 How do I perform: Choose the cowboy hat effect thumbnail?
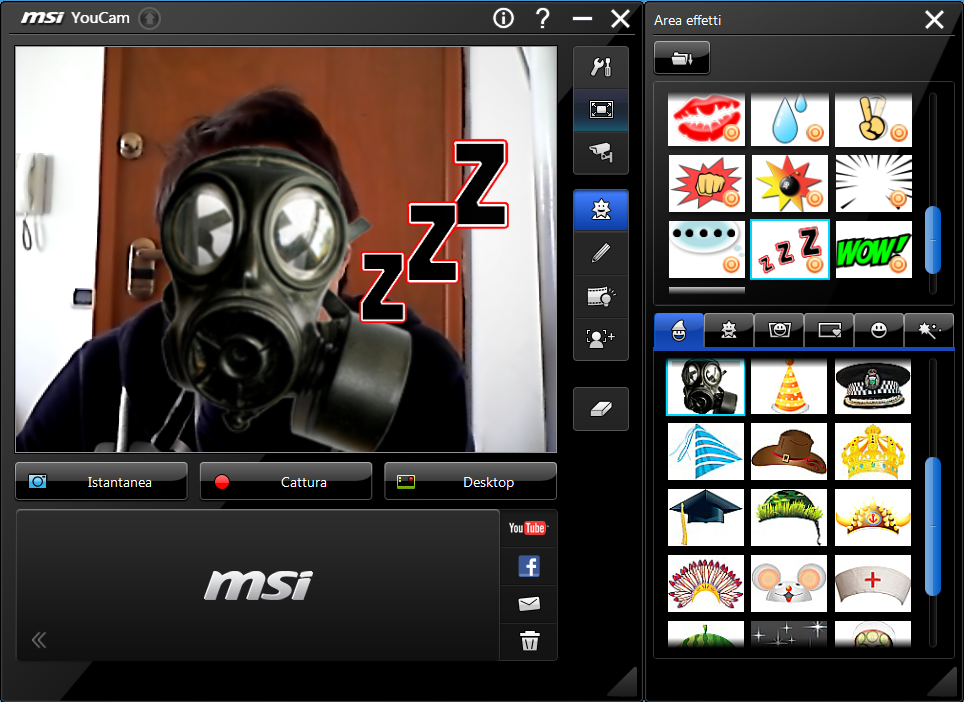click(789, 452)
